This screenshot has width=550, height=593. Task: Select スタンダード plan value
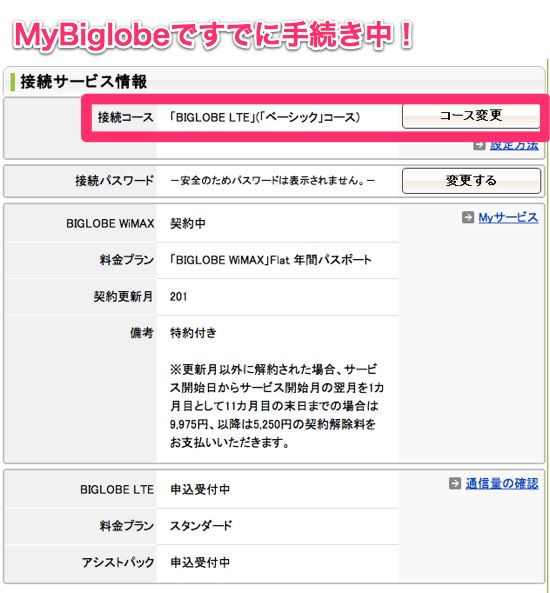click(x=201, y=526)
